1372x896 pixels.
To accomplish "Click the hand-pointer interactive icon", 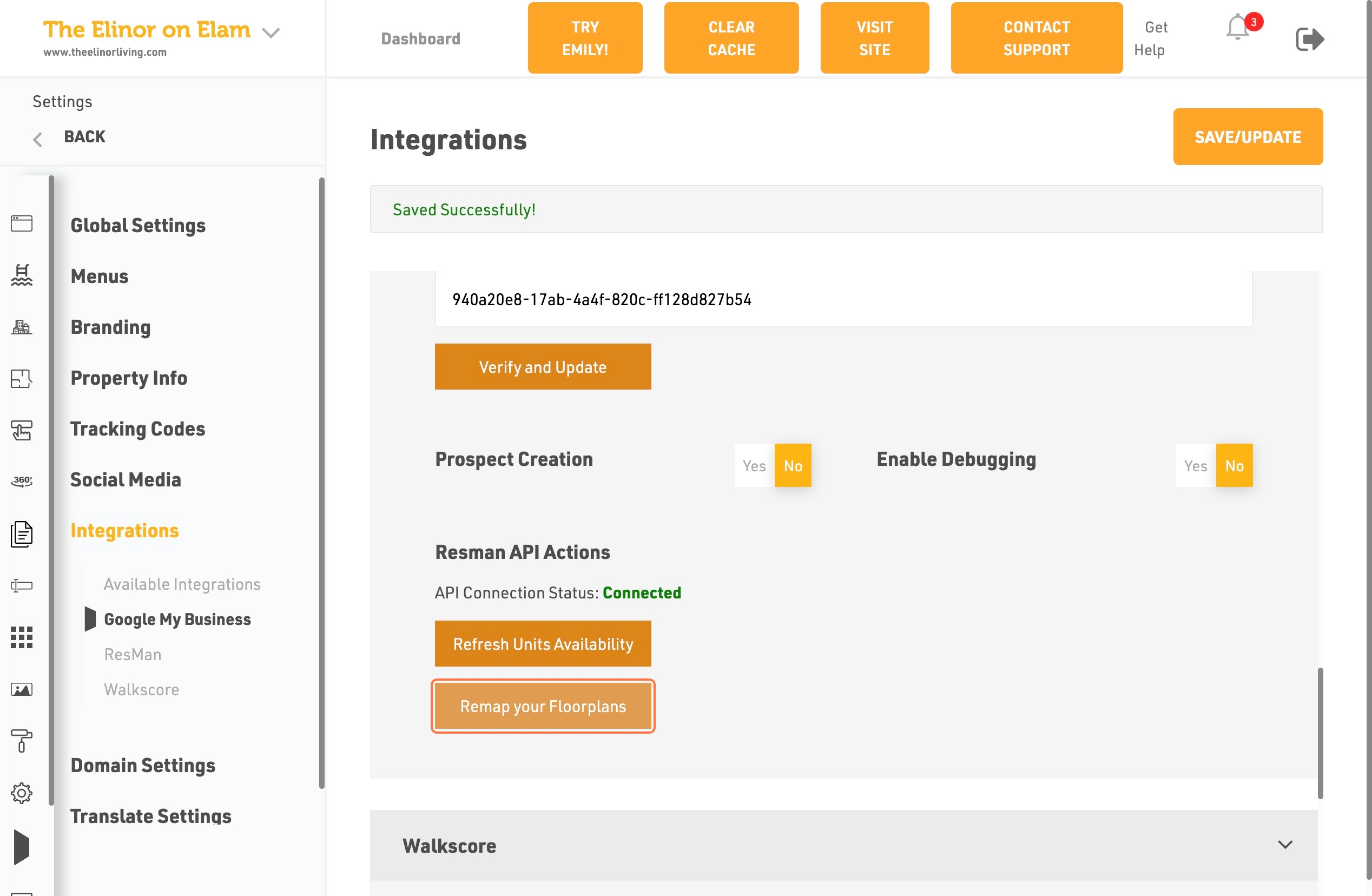I will (22, 430).
